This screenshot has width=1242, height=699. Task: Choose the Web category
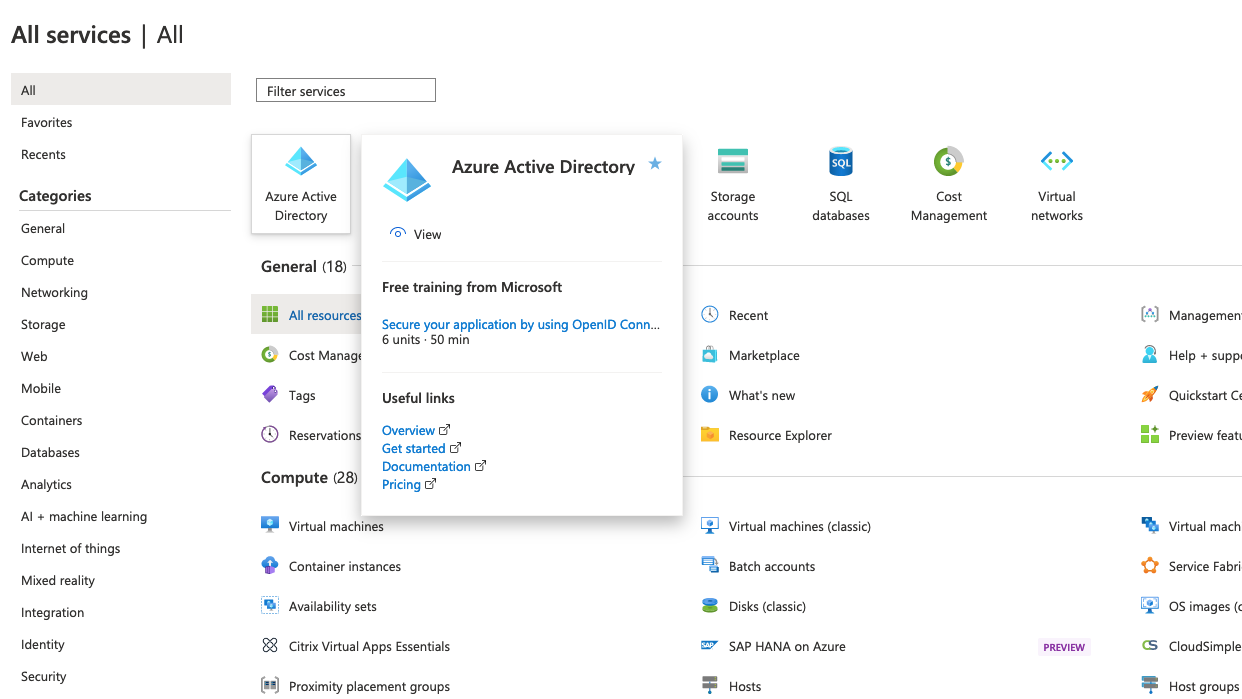(34, 356)
